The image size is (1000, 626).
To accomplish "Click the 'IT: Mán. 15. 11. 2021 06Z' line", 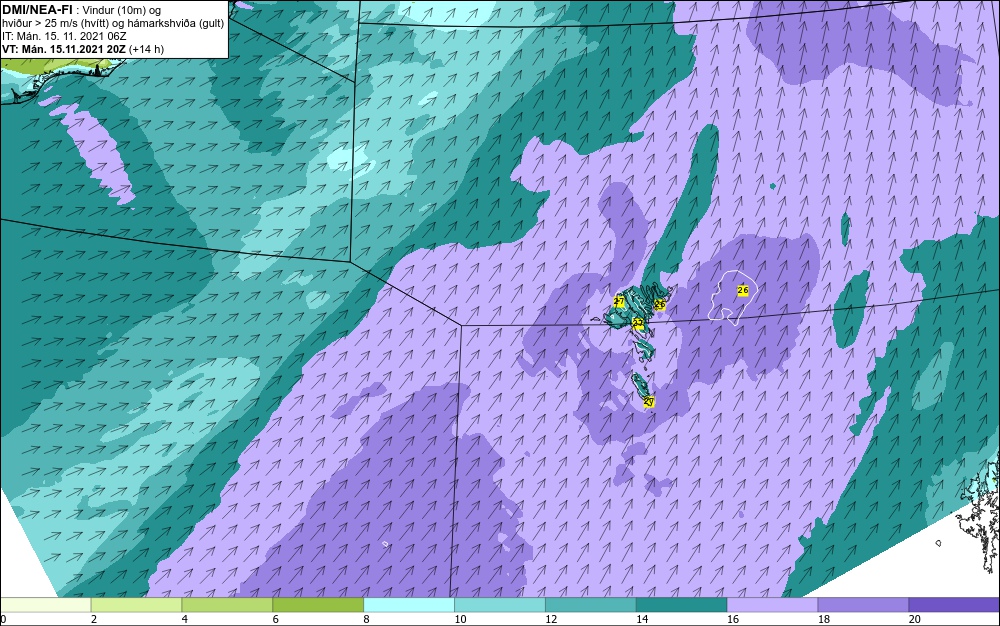I will click(64, 36).
